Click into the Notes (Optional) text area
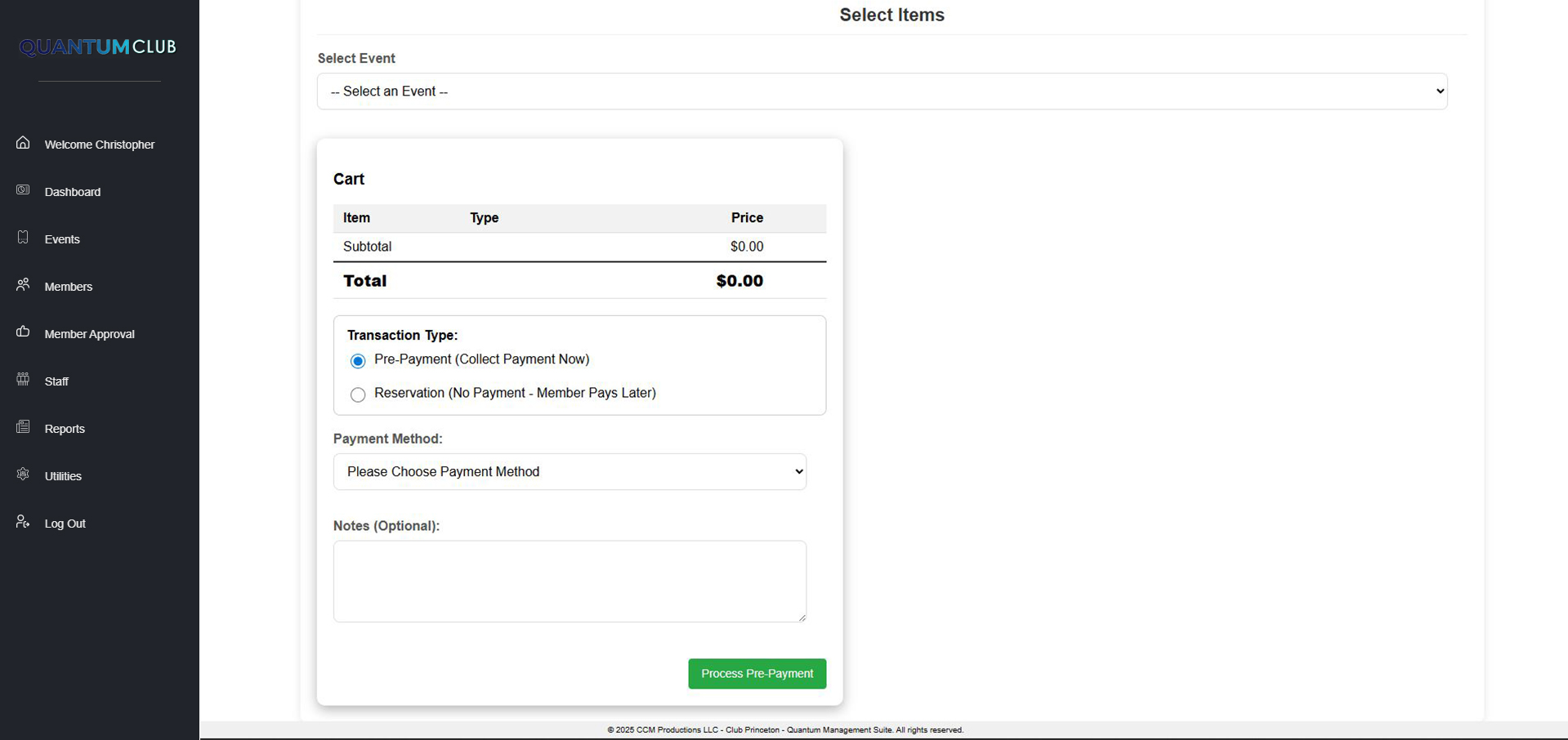The image size is (1568, 740). pos(569,581)
